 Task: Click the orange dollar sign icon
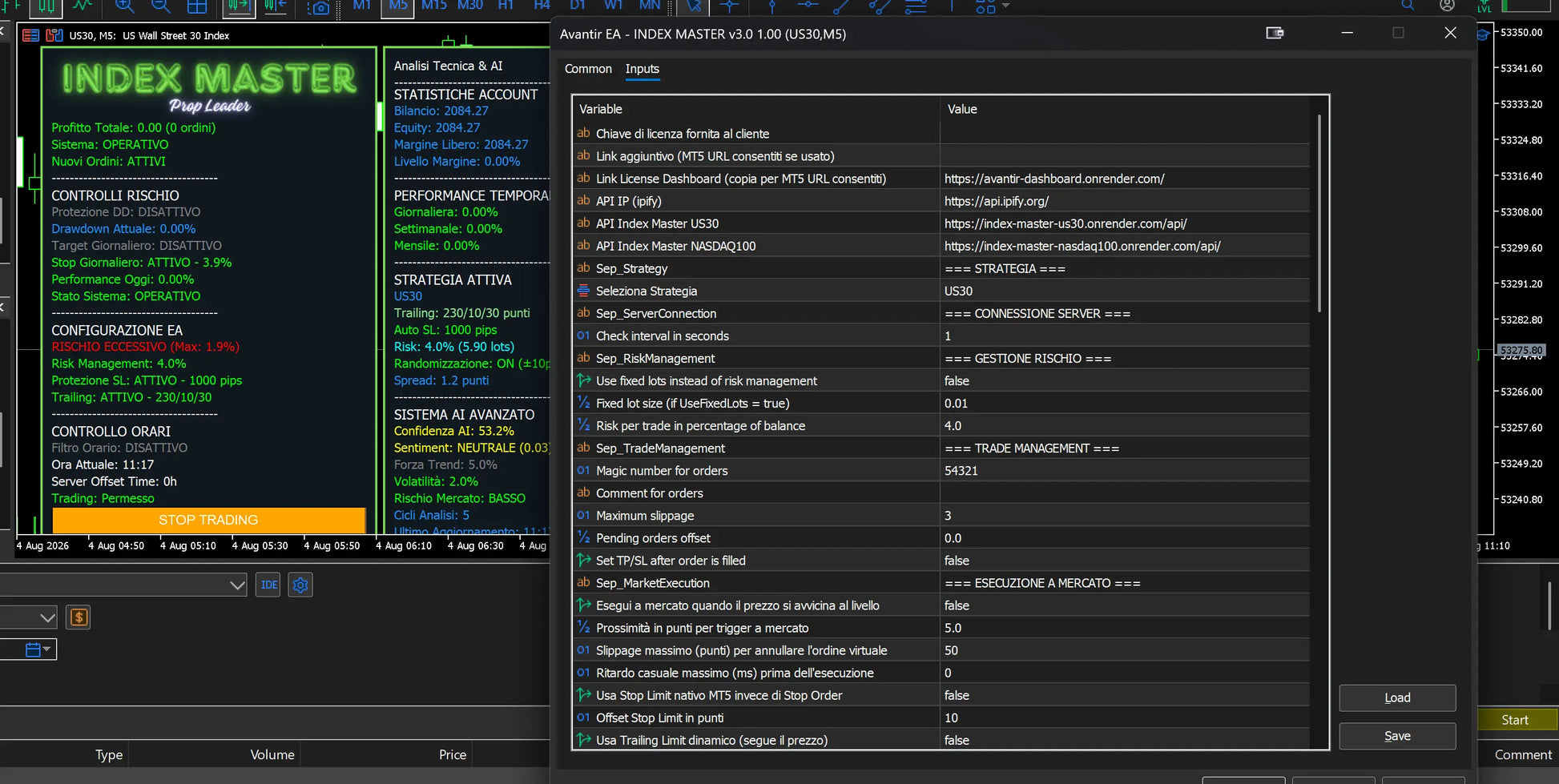coord(79,617)
